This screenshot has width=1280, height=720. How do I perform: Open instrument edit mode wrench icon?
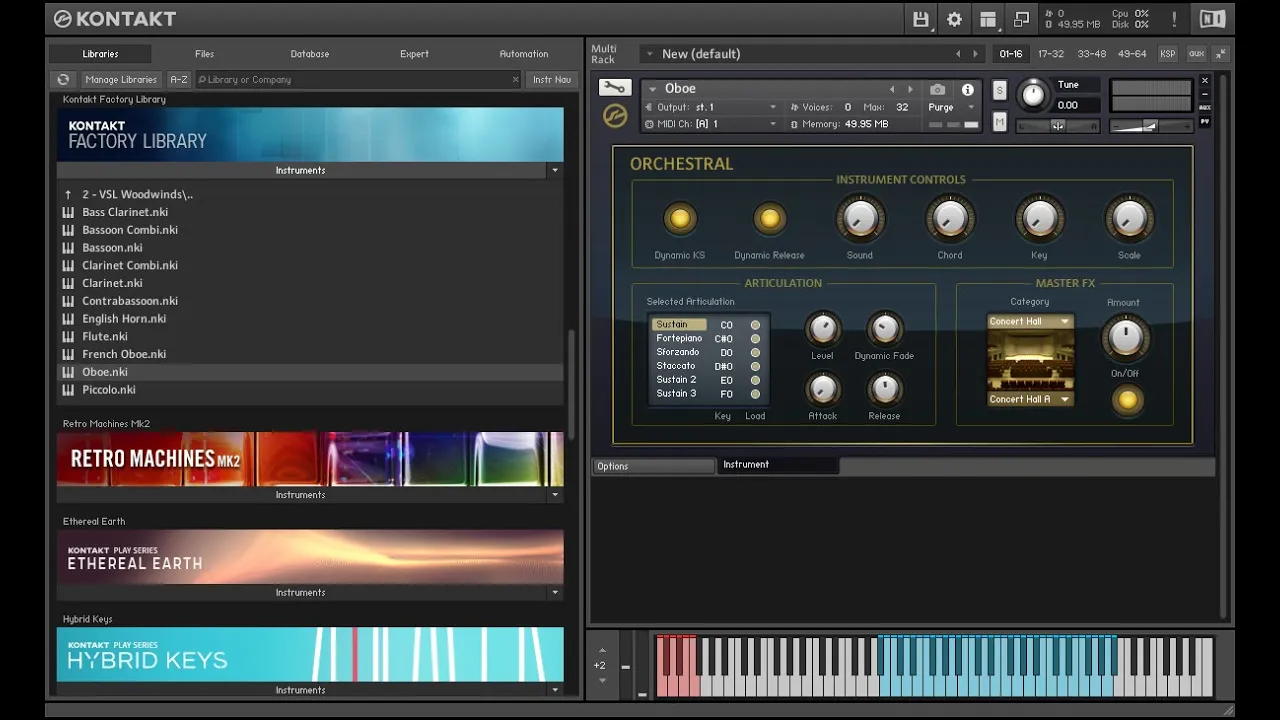pyautogui.click(x=615, y=88)
